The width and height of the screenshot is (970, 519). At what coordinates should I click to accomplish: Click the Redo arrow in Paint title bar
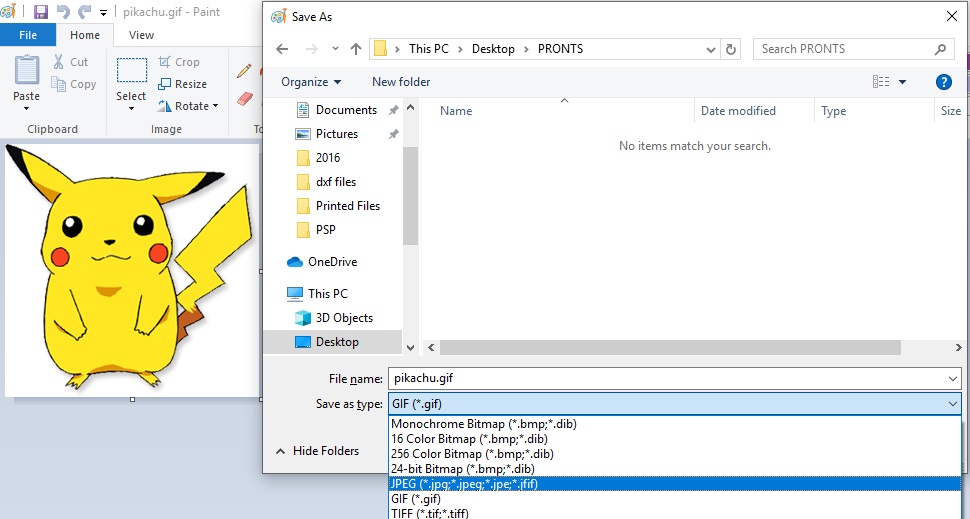[x=84, y=12]
